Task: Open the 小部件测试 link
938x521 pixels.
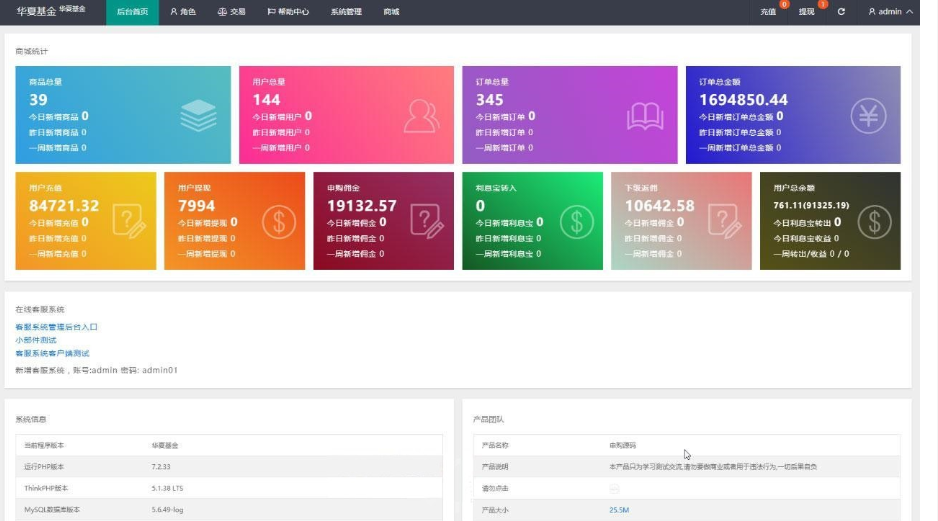Action: [36, 340]
